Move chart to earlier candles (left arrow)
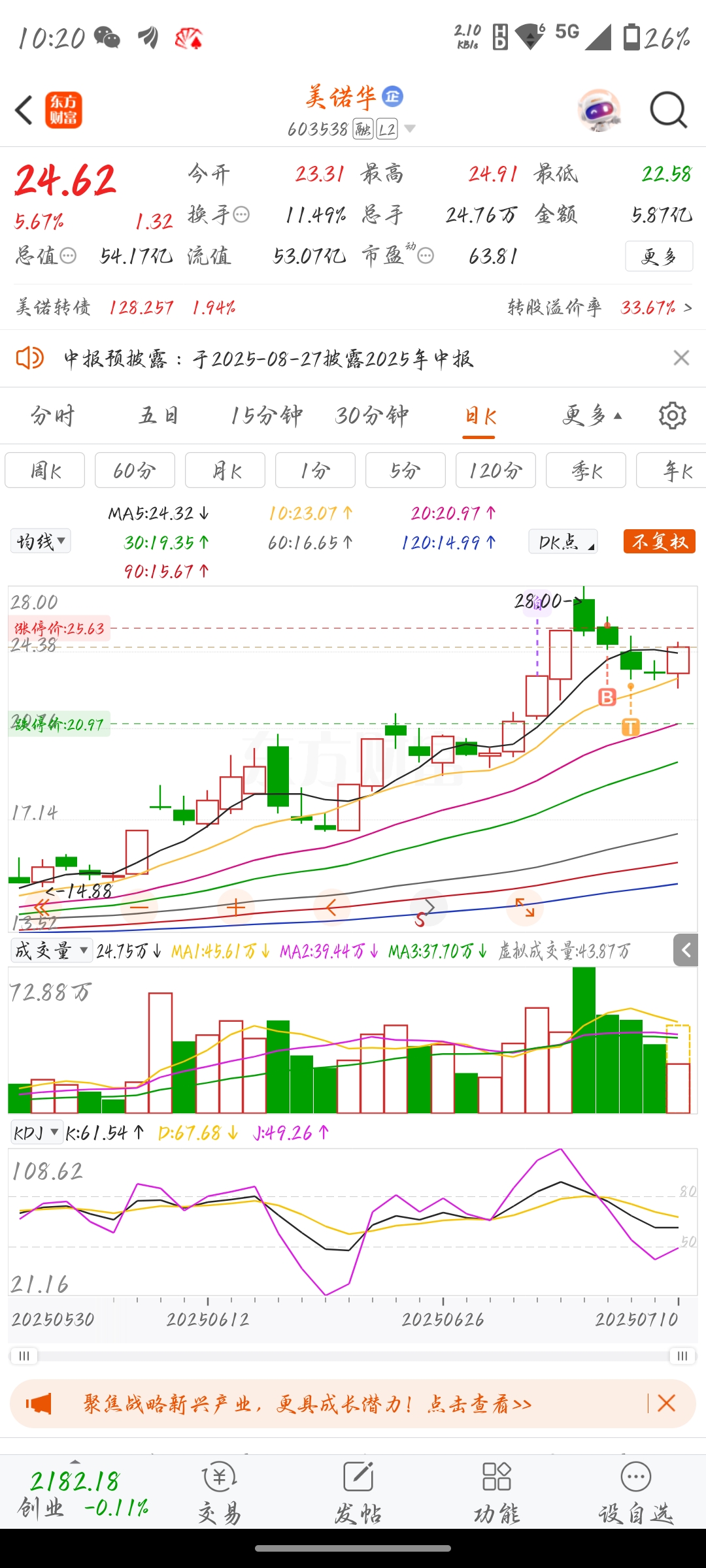706x1568 pixels. [x=331, y=907]
